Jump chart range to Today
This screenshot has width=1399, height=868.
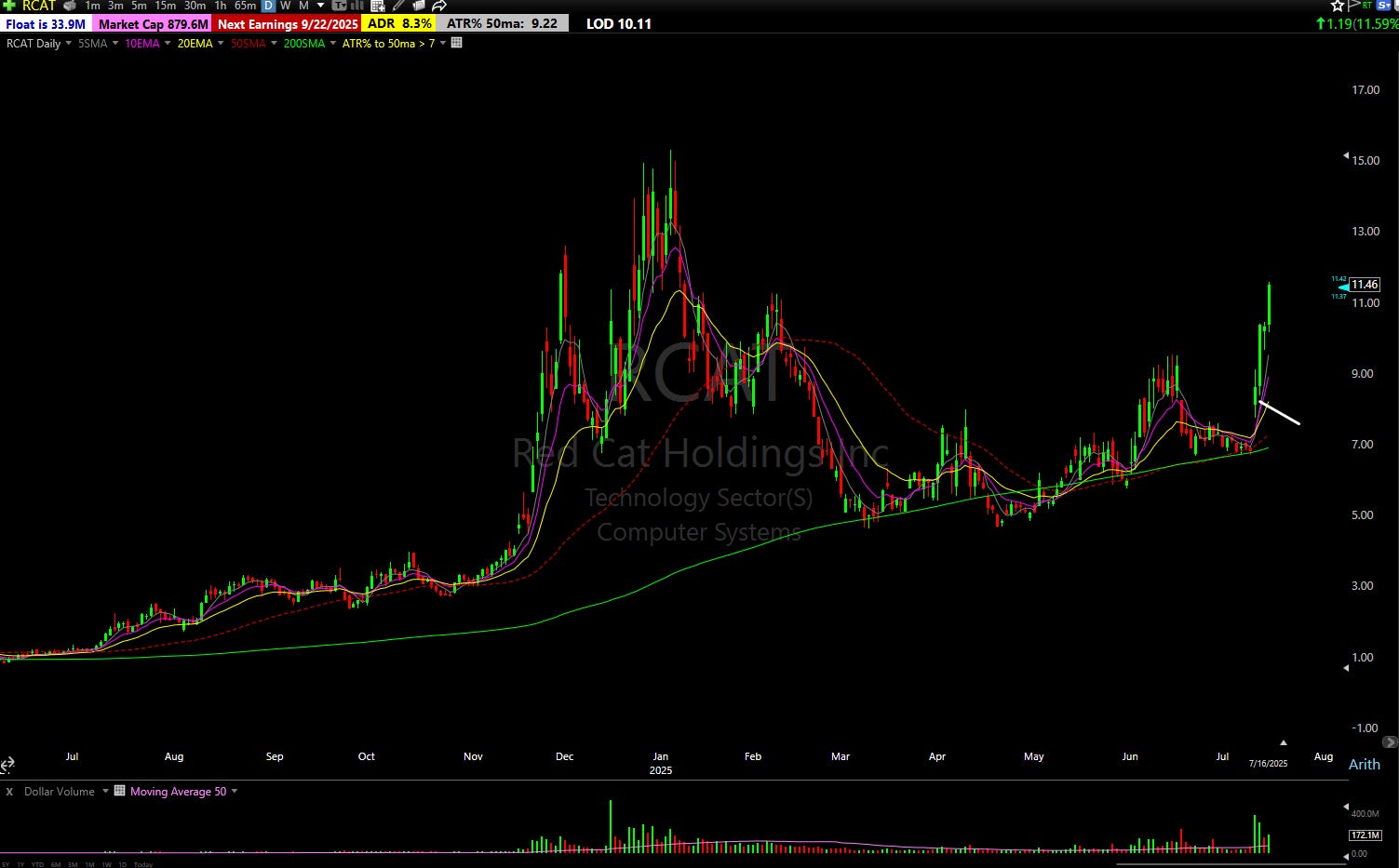point(143,864)
